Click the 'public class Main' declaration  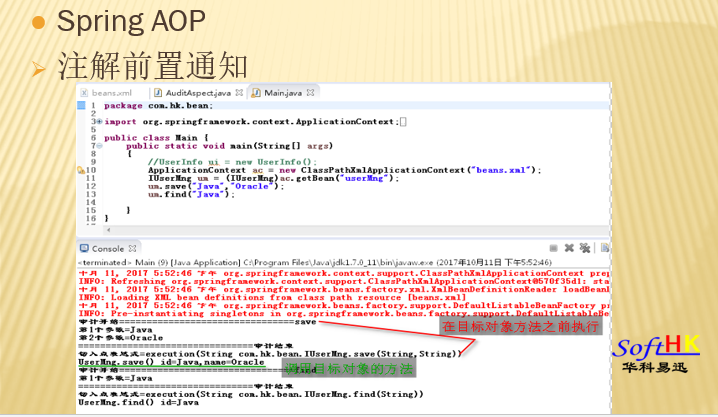pos(156,138)
